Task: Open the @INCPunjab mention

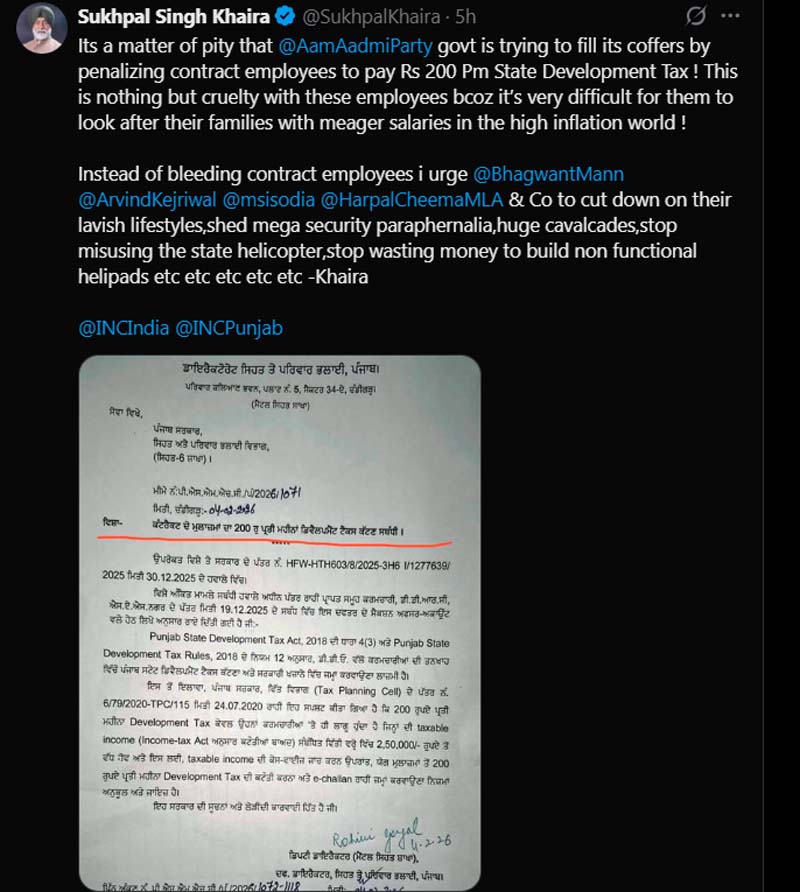Action: pyautogui.click(x=229, y=328)
